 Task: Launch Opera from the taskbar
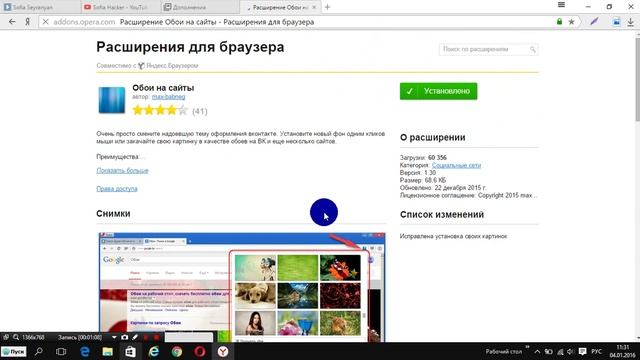200,351
